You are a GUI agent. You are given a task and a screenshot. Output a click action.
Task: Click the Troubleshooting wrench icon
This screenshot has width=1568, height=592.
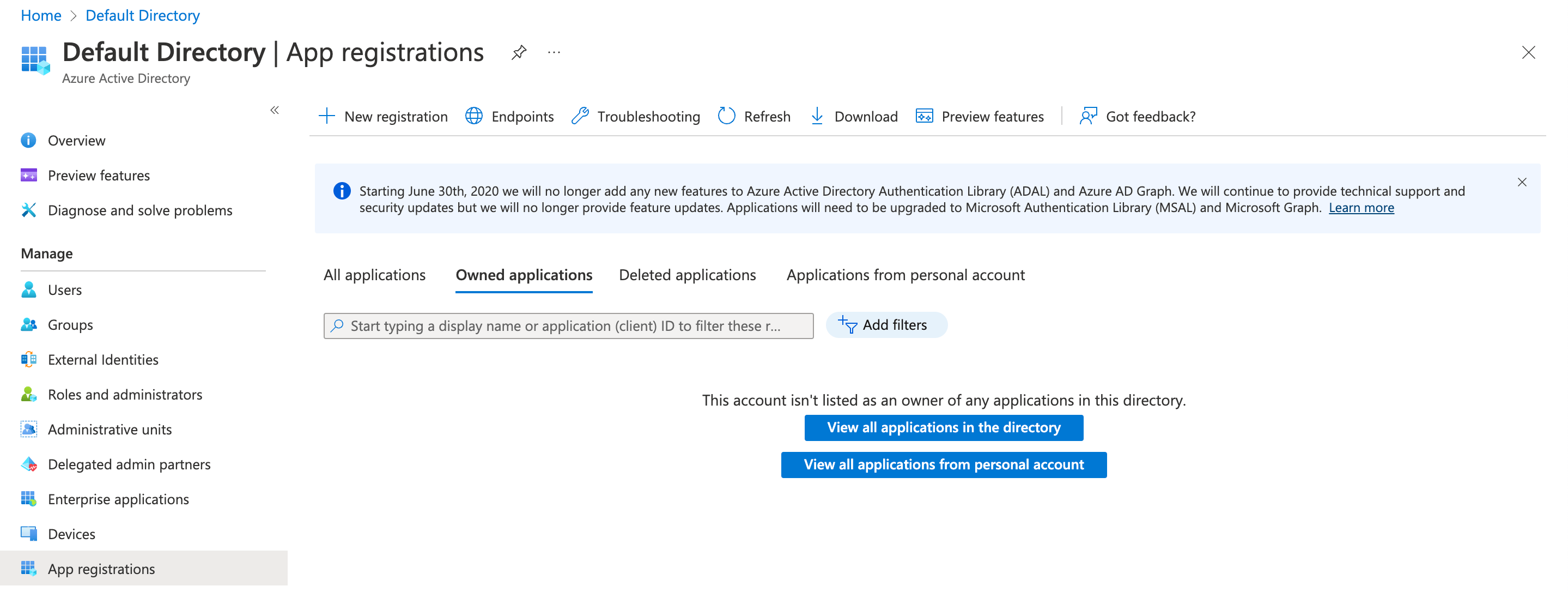580,116
